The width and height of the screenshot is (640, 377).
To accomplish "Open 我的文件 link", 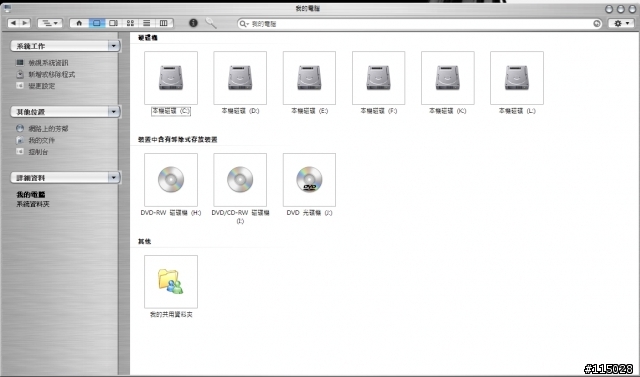I will pos(41,140).
